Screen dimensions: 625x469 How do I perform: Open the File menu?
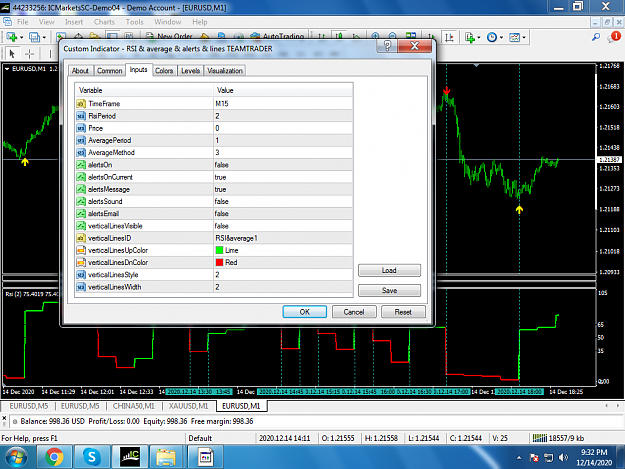point(22,22)
